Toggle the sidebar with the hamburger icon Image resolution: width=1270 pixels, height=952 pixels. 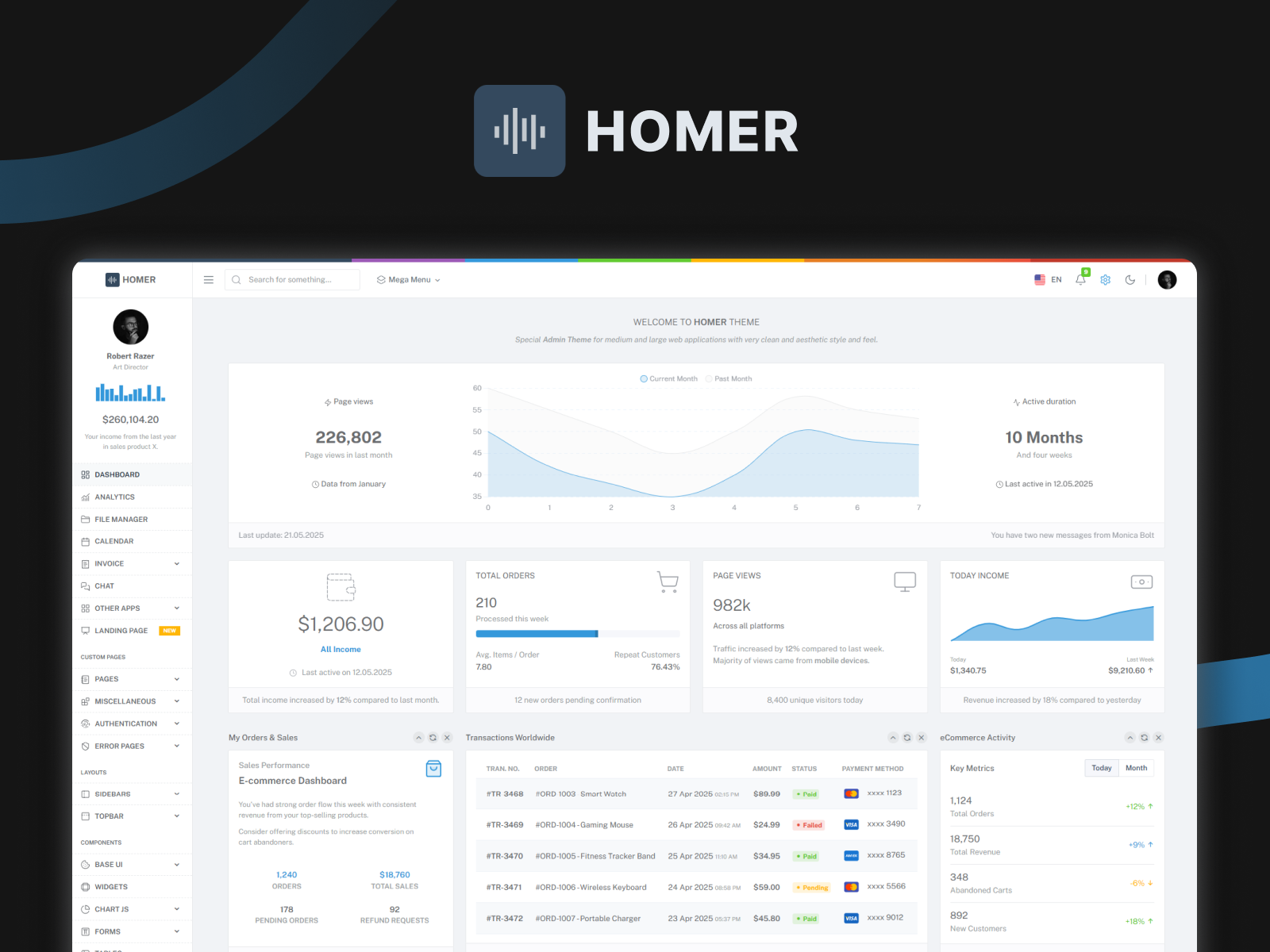pyautogui.click(x=208, y=279)
